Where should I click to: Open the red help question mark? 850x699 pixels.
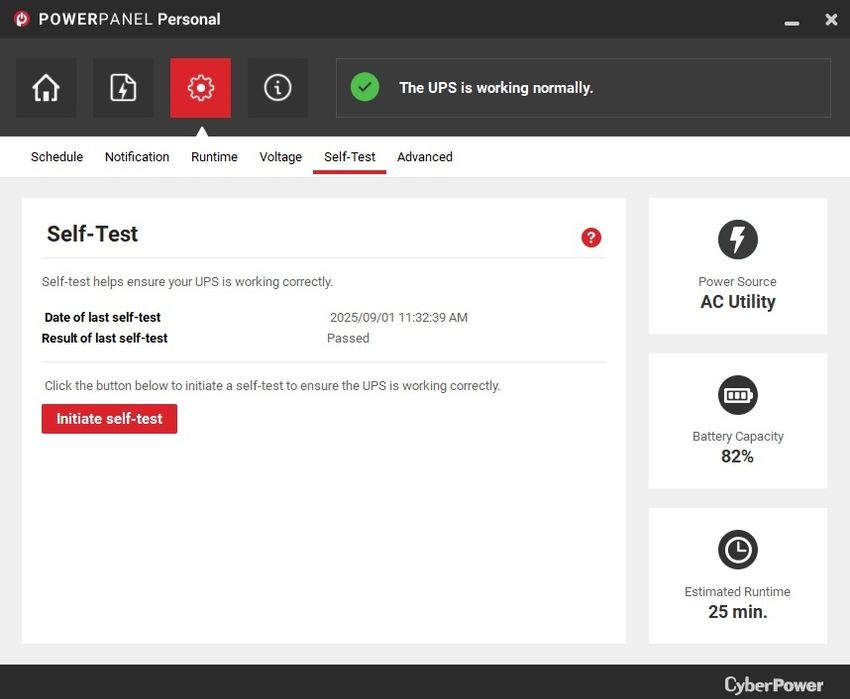[x=591, y=237]
